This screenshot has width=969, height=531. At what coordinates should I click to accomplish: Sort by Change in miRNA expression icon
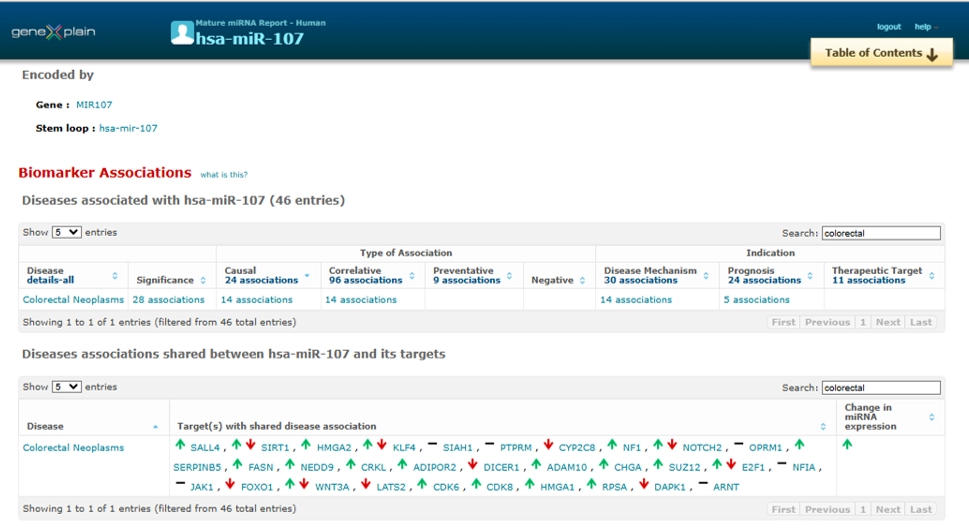(x=932, y=417)
